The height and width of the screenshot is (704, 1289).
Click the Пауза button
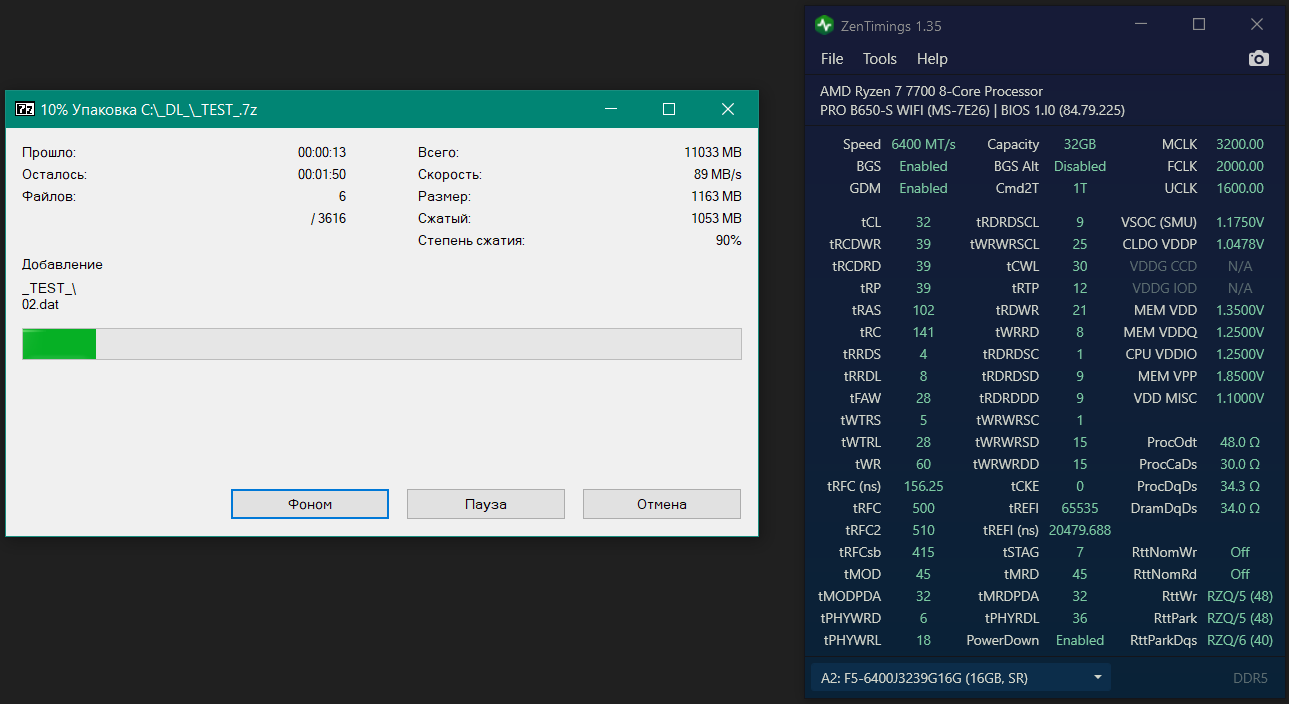point(486,504)
